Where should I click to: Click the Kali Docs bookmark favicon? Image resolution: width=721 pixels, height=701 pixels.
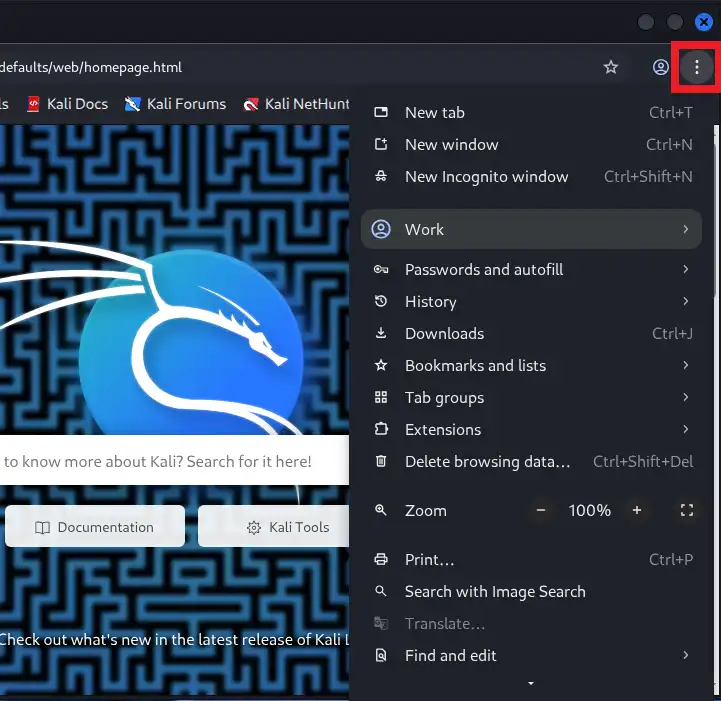click(x=33, y=104)
